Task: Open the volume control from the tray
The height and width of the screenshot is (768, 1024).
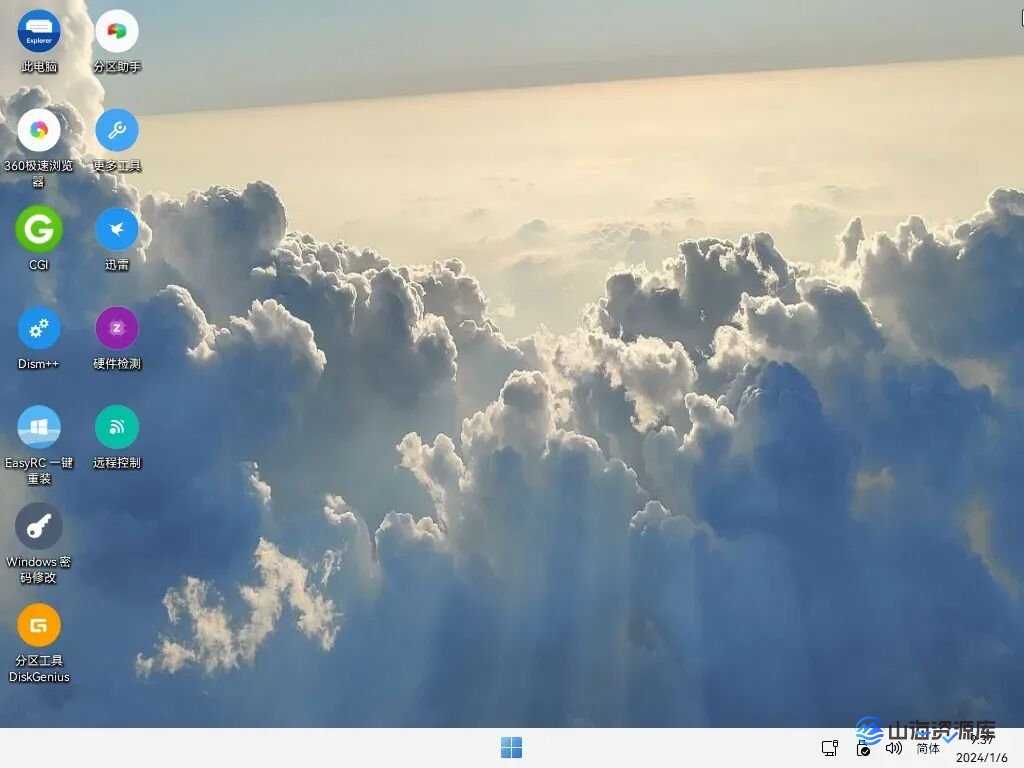Action: click(893, 747)
